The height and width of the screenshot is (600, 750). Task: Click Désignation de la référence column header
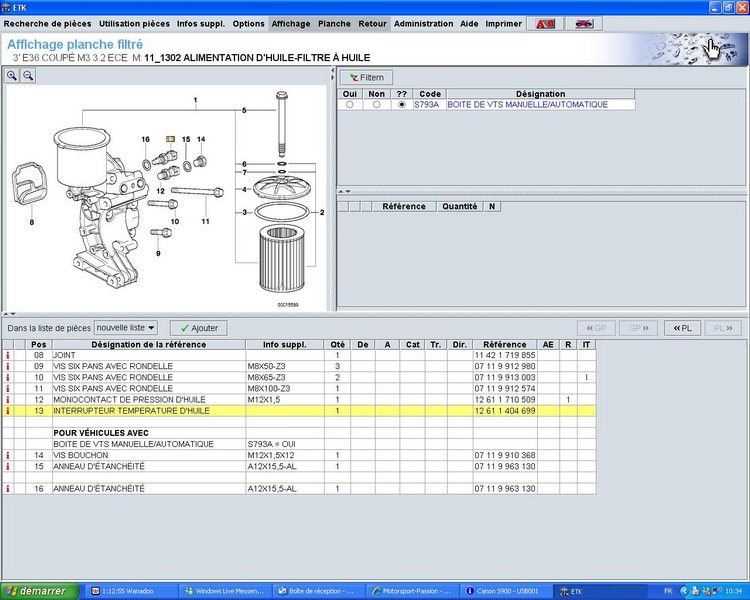(148, 344)
